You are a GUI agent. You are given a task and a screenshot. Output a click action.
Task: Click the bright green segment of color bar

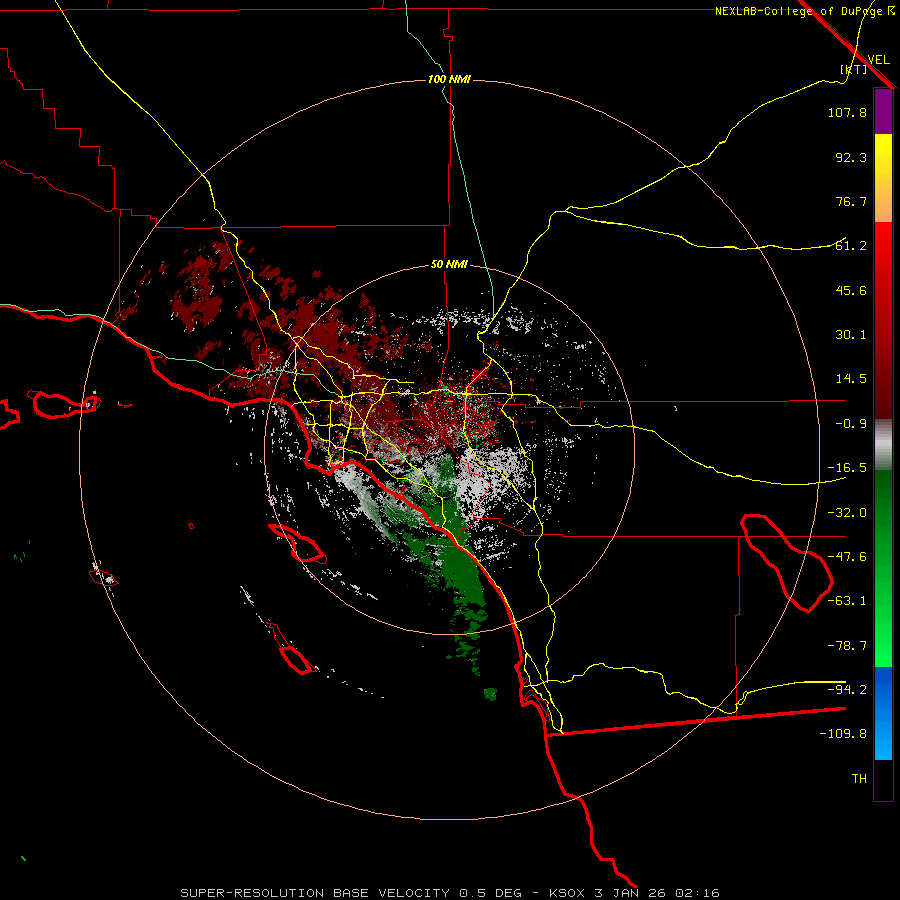(883, 568)
